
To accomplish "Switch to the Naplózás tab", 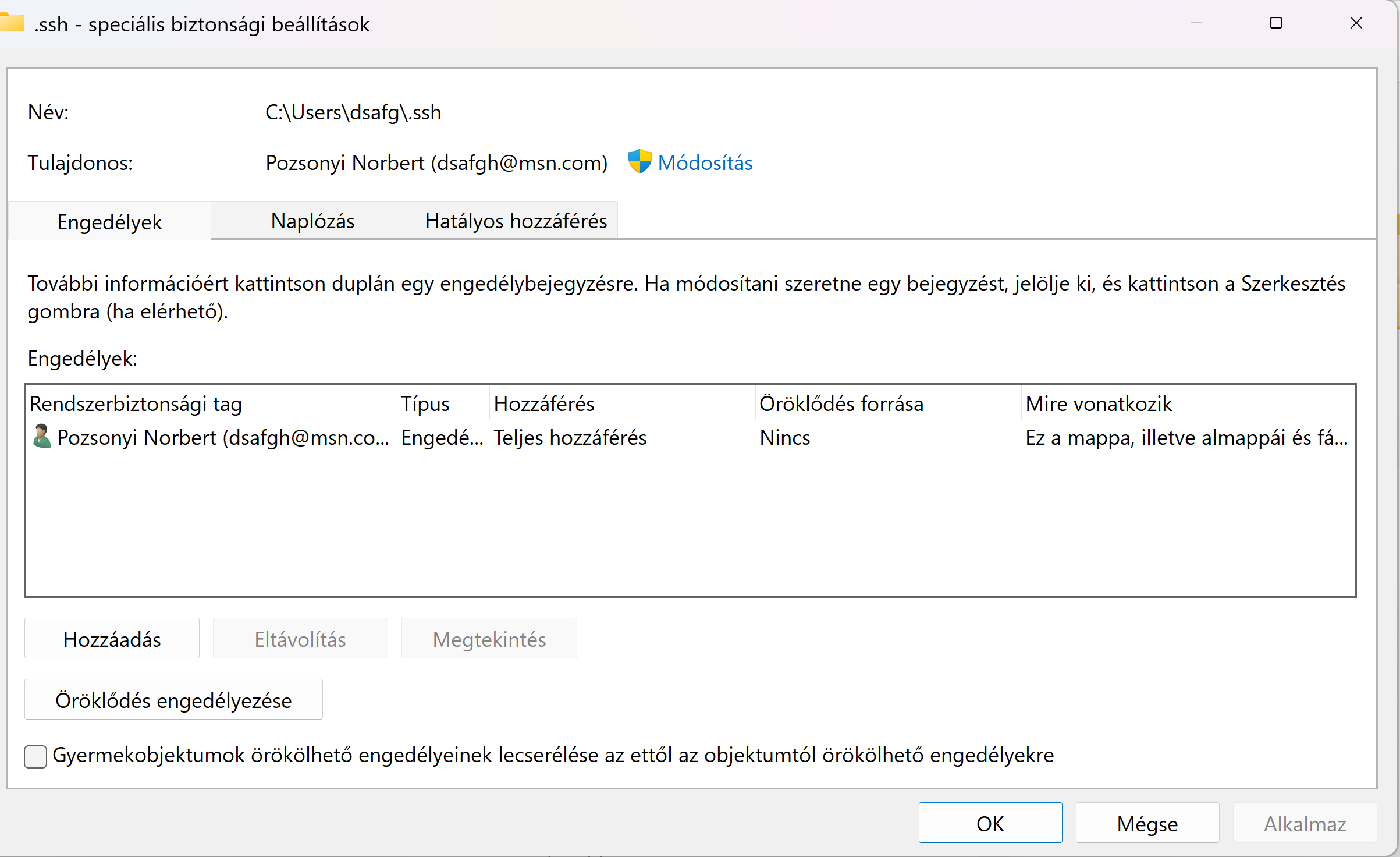I will pyautogui.click(x=312, y=221).
